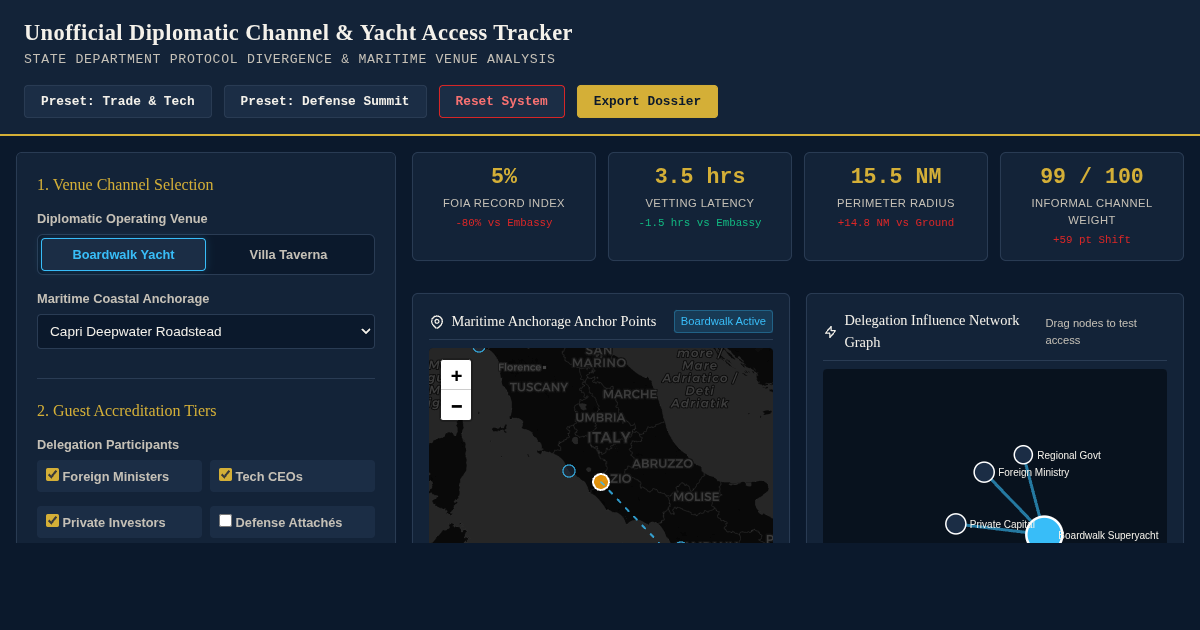Click the '-1.5 hrs vs Embassy' text
The width and height of the screenshot is (1200, 630).
click(x=700, y=223)
